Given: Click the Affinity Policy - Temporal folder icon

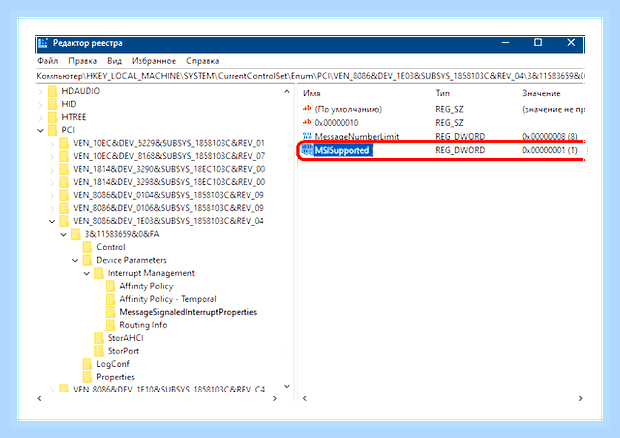Looking at the screenshot, I should (111, 299).
